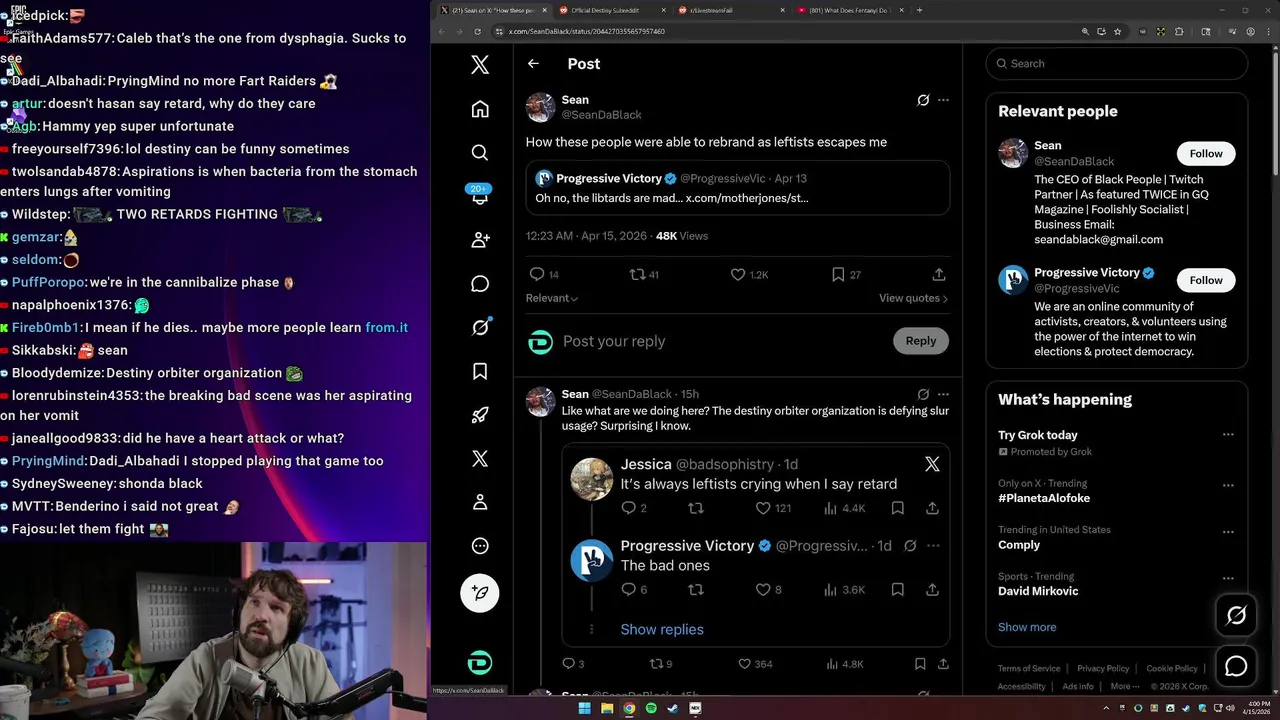Open the More circle icon in sidebar
This screenshot has height=720, width=1280.
click(x=480, y=546)
